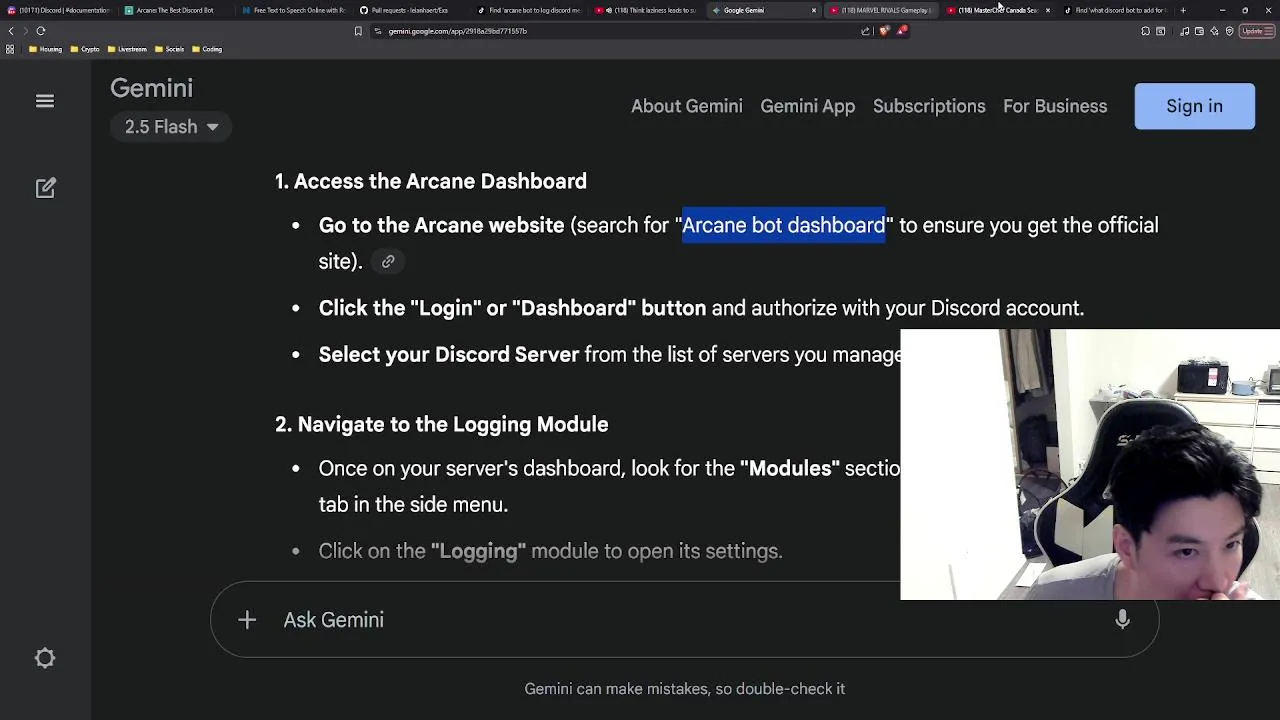
Task: Switch to the Pull requests GitHub tab
Action: [410, 10]
